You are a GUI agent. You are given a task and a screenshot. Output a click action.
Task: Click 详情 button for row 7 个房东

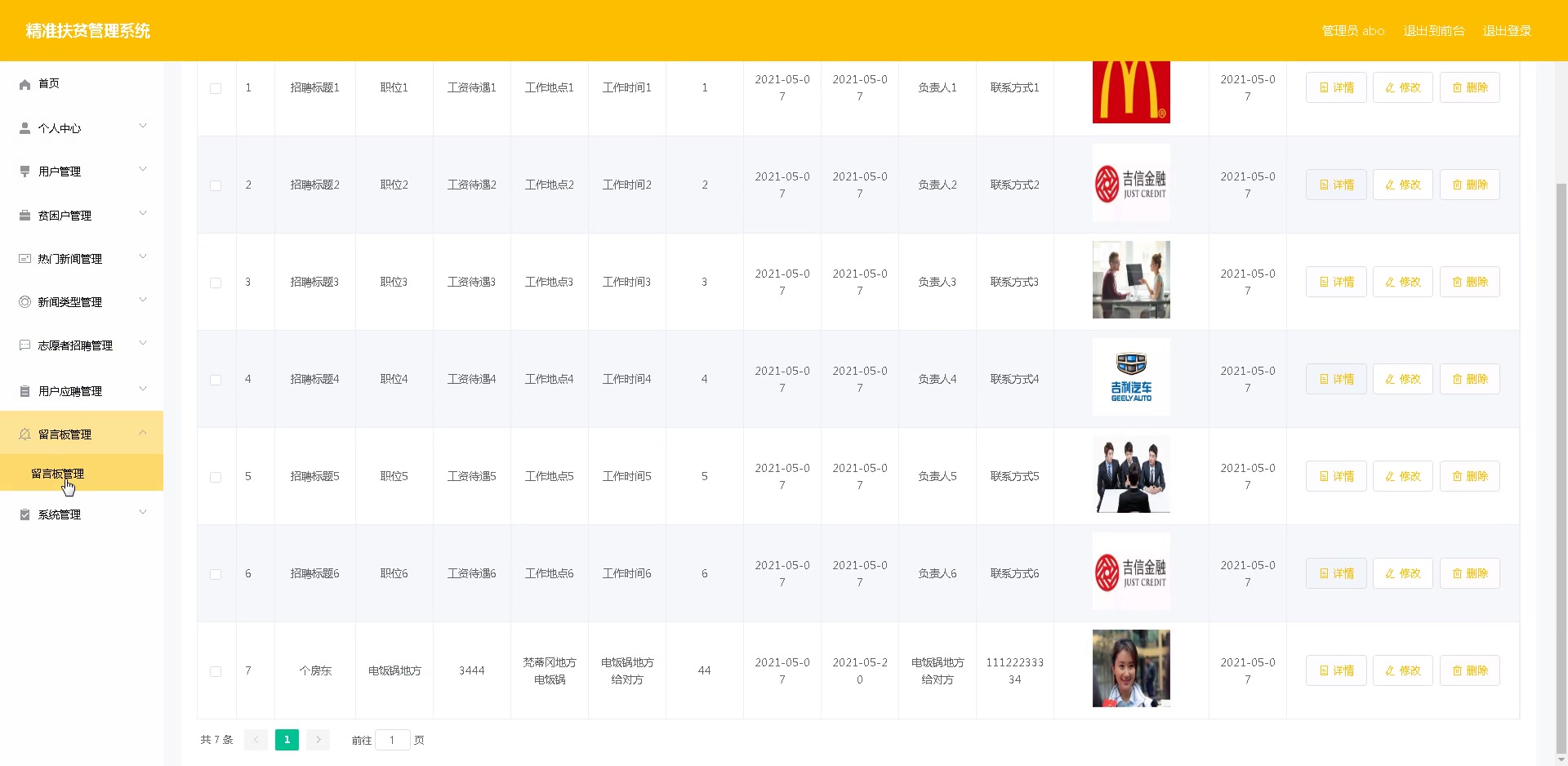pyautogui.click(x=1336, y=670)
